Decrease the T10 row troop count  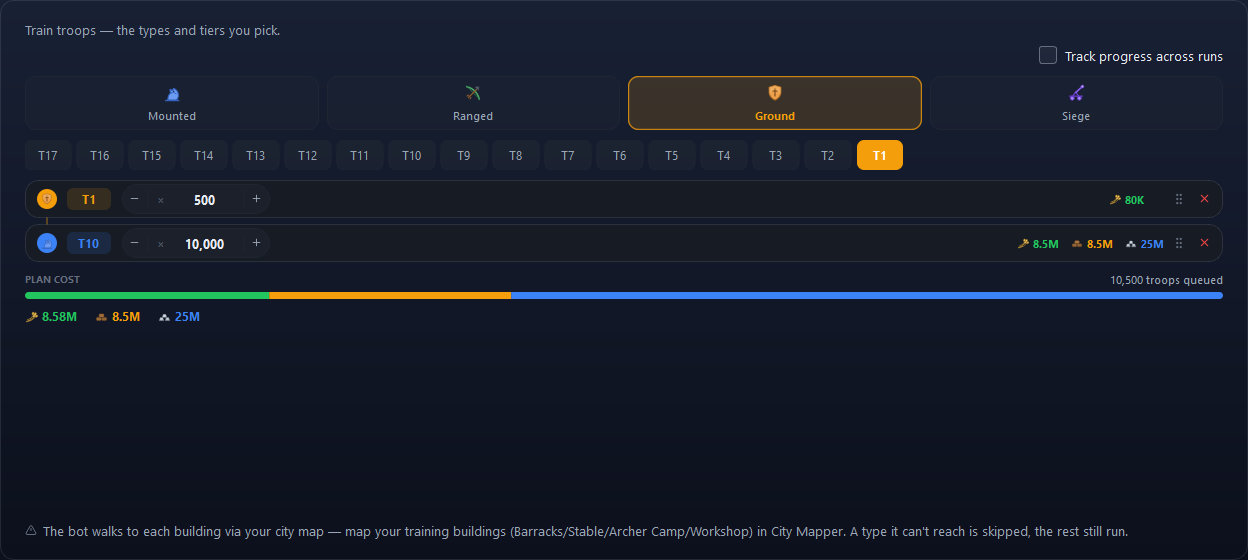135,243
